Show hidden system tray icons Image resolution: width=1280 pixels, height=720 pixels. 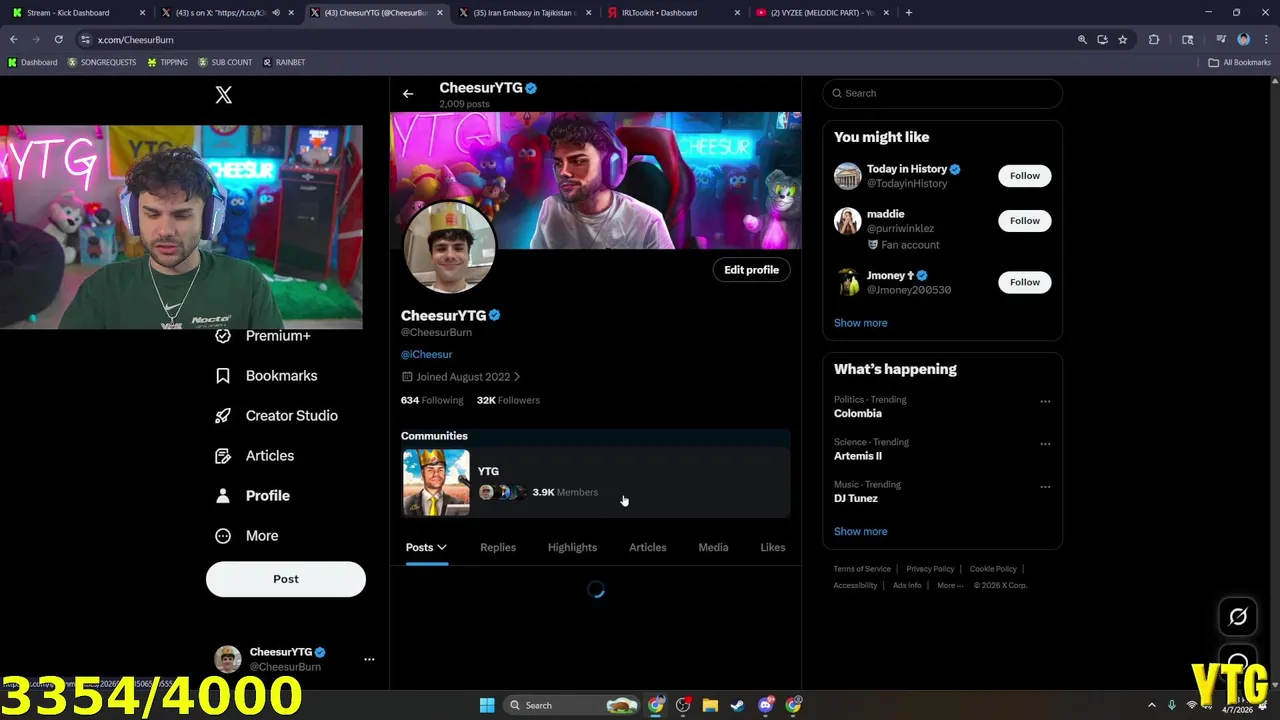point(1151,705)
